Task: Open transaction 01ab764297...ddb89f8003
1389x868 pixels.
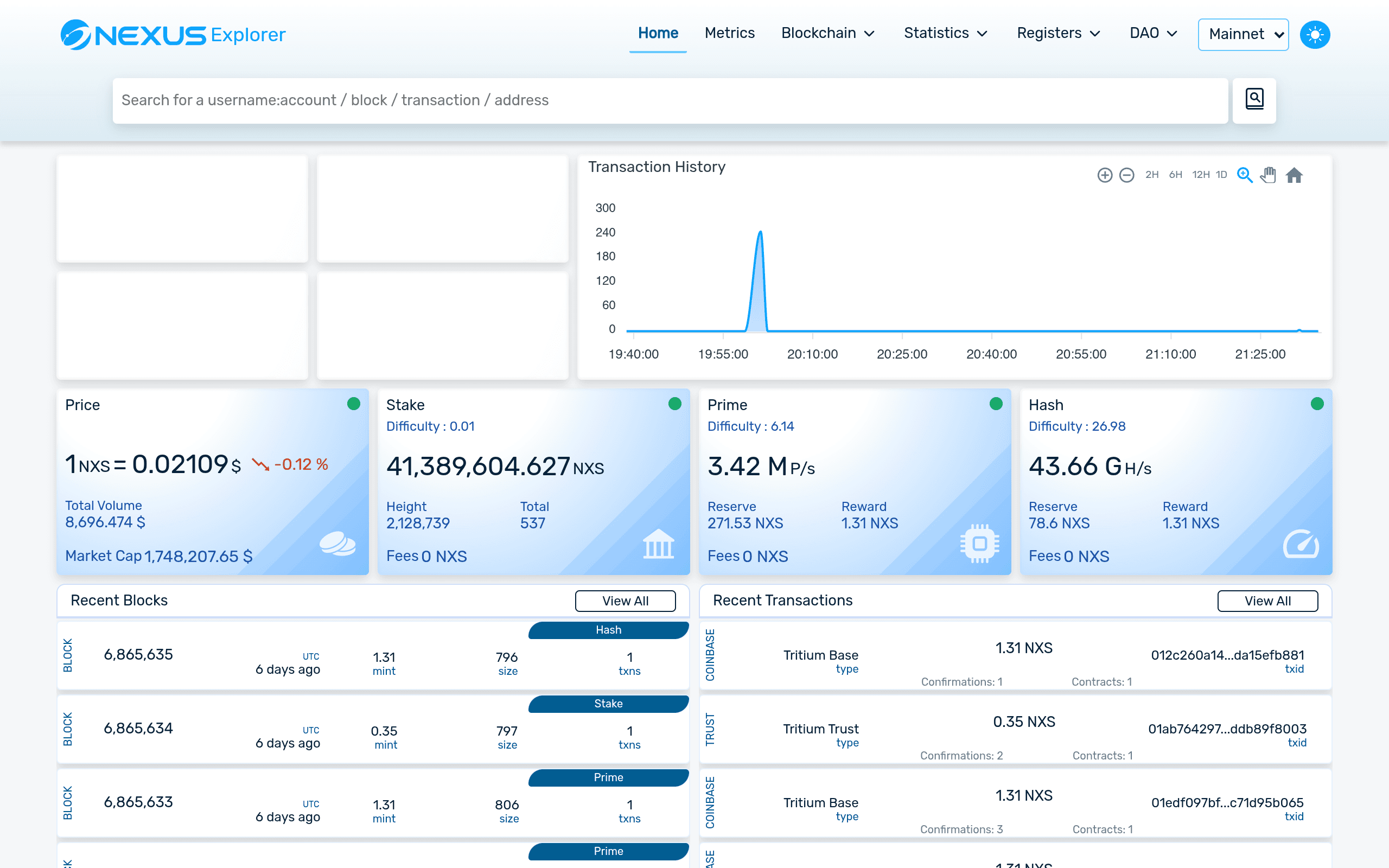Action: tap(1227, 729)
